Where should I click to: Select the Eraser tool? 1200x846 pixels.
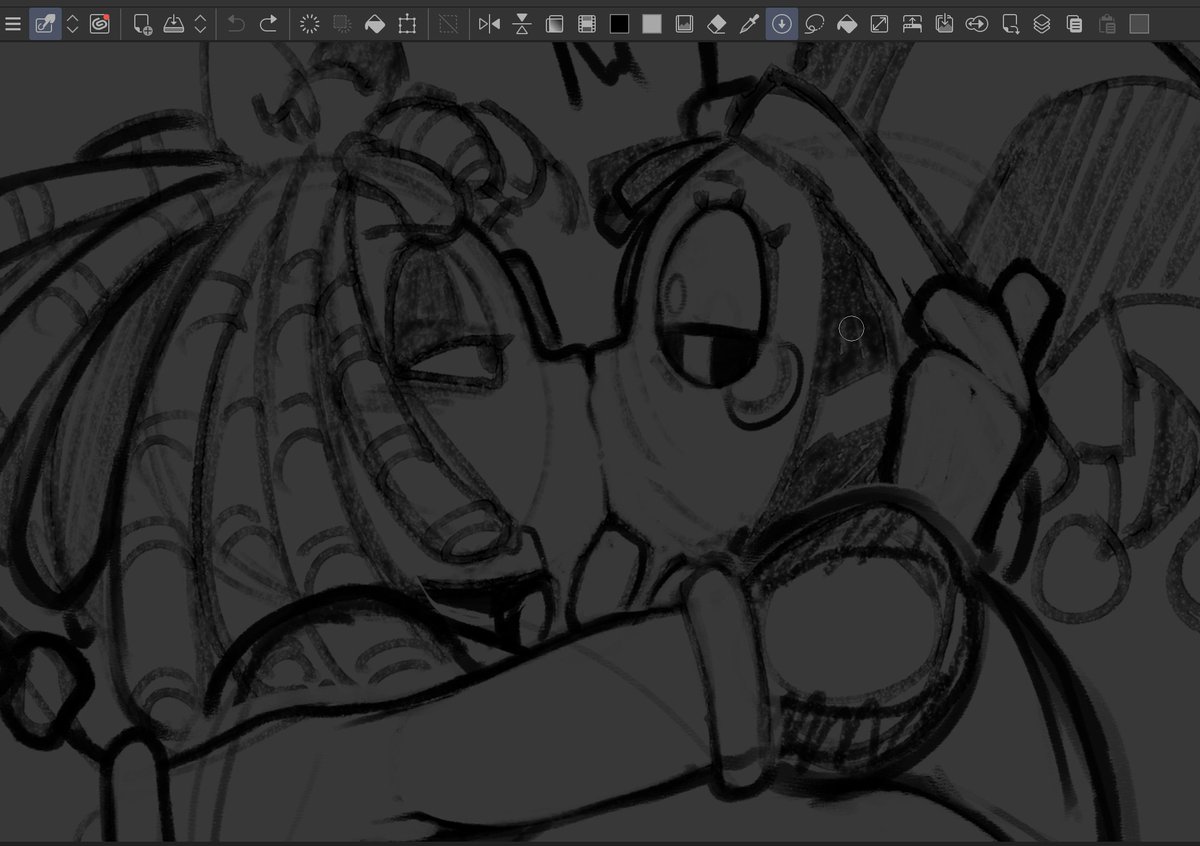pos(716,23)
